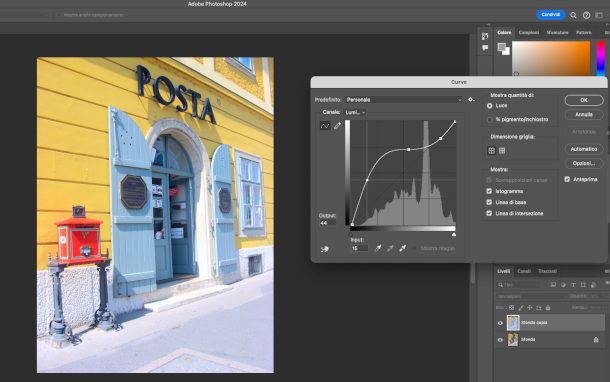The image size is (610, 382).
Task: Select % pigmento/inchiostro radio button
Action: 489,120
